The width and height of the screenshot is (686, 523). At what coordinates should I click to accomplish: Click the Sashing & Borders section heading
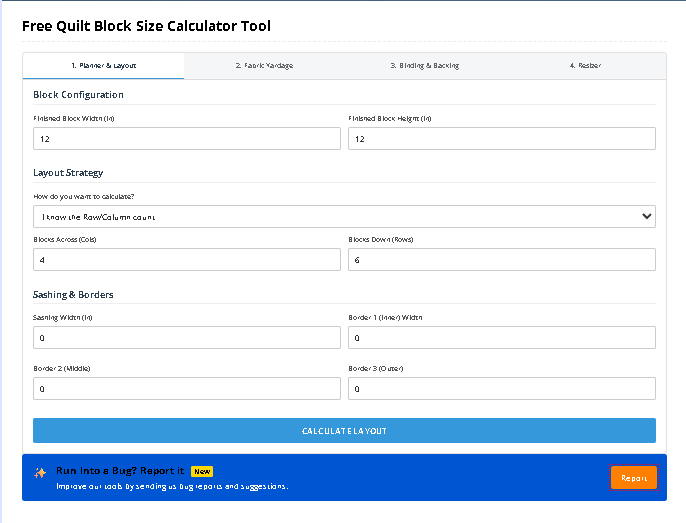[73, 295]
